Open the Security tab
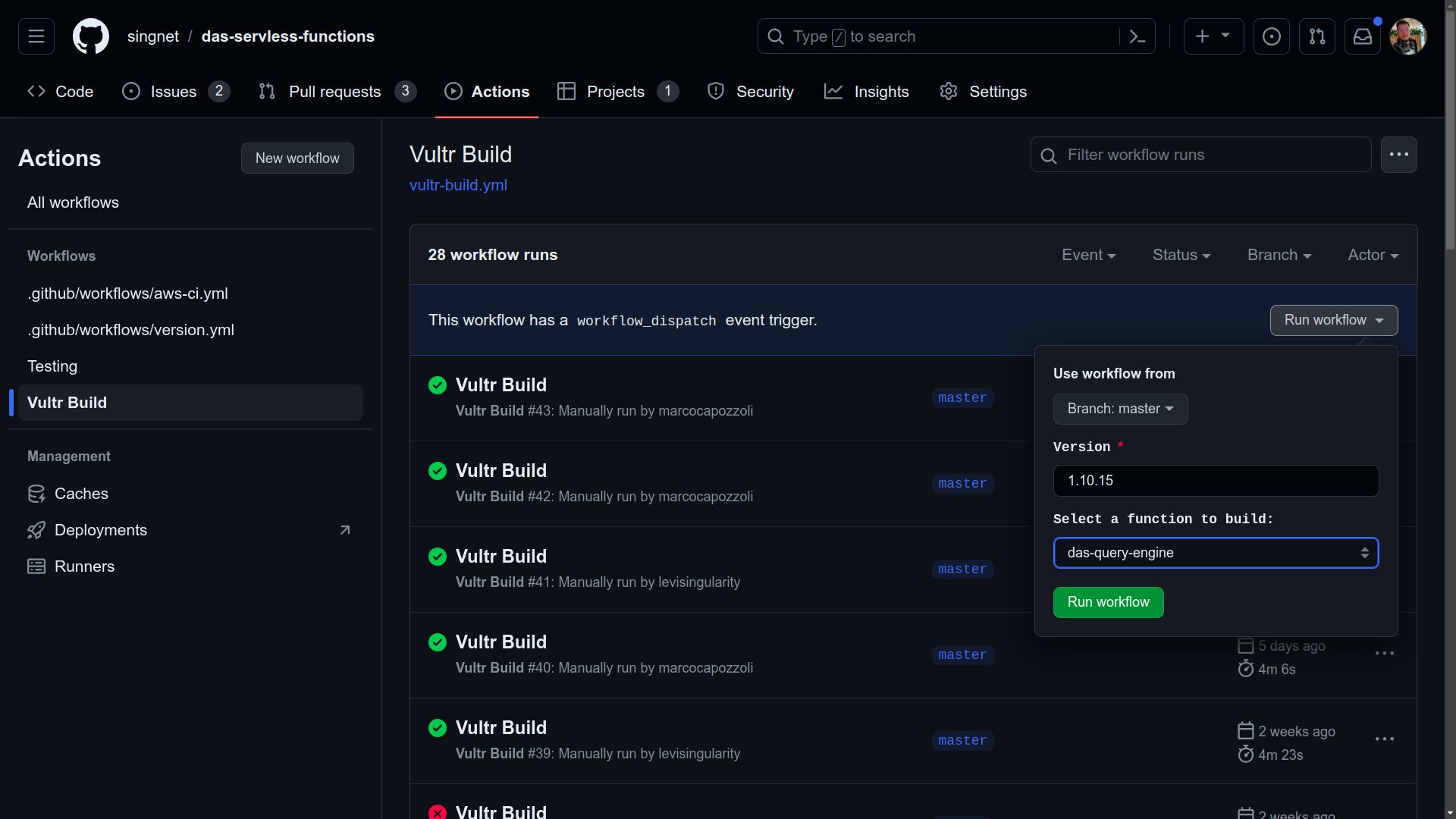Screen dimensions: 1456x819 click(x=751, y=92)
